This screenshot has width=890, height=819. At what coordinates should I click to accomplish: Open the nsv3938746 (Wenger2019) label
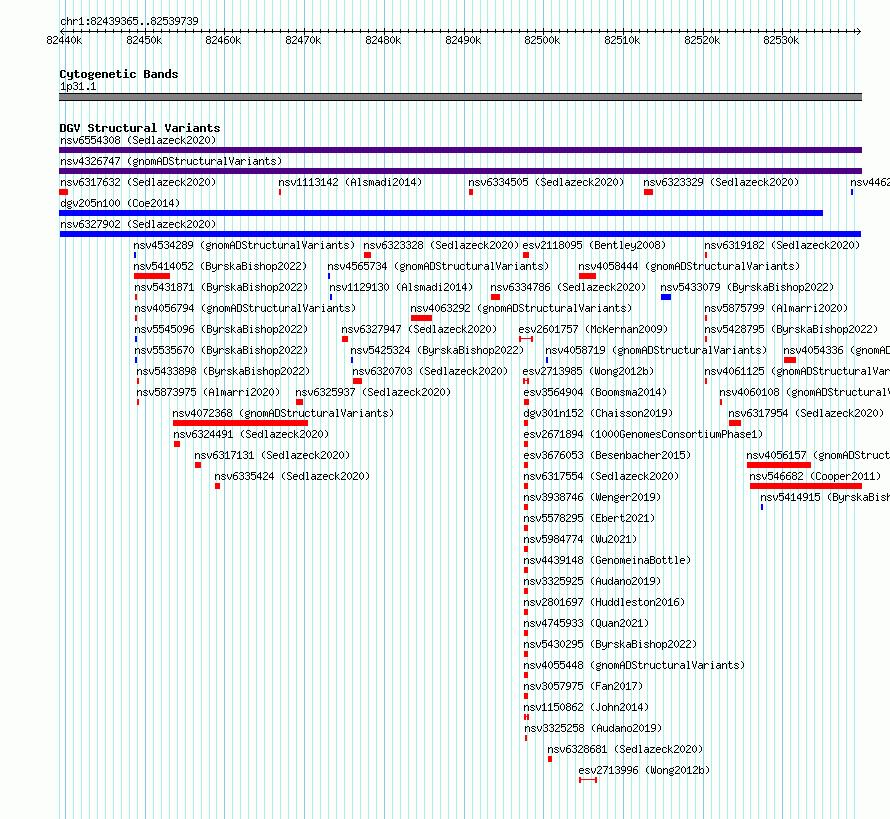tap(592, 497)
